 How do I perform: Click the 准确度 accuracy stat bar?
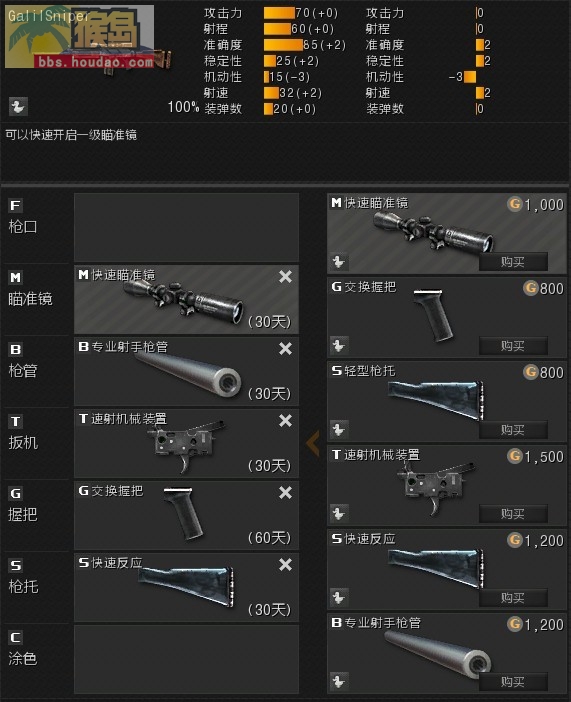(x=283, y=45)
